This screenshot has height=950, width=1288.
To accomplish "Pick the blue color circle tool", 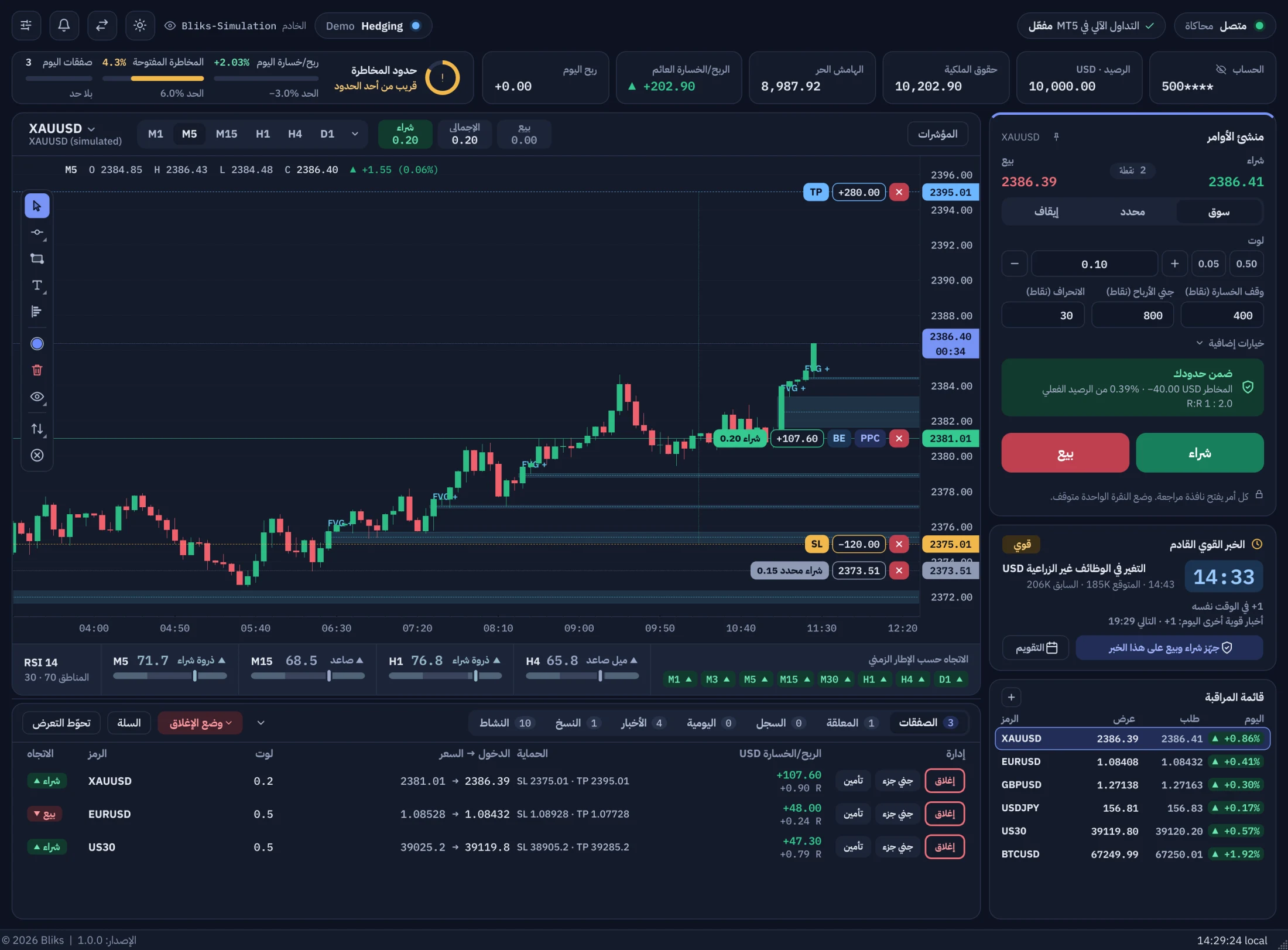I will click(37, 344).
